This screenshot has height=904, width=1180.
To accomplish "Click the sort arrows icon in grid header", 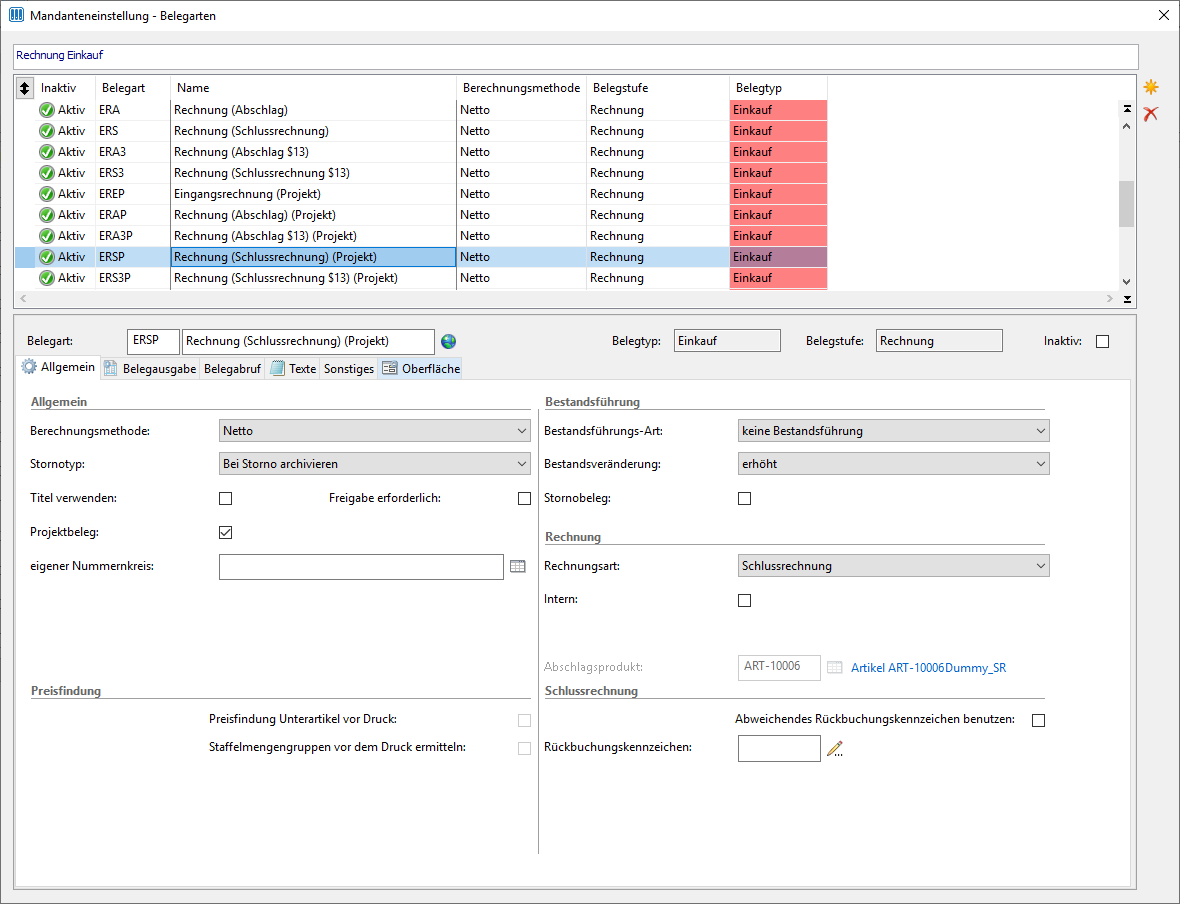I will pos(25,88).
